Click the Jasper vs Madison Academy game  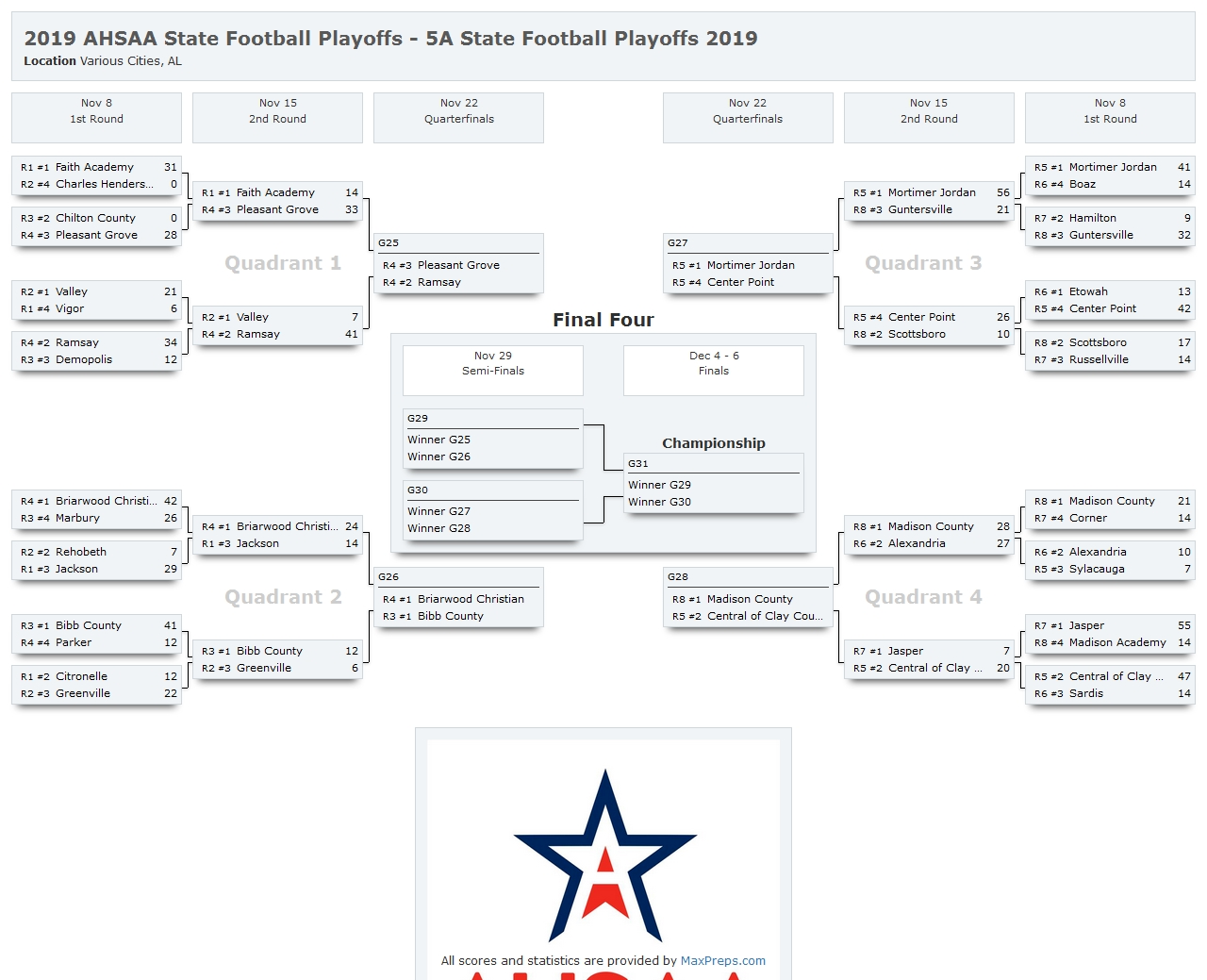[x=1110, y=634]
